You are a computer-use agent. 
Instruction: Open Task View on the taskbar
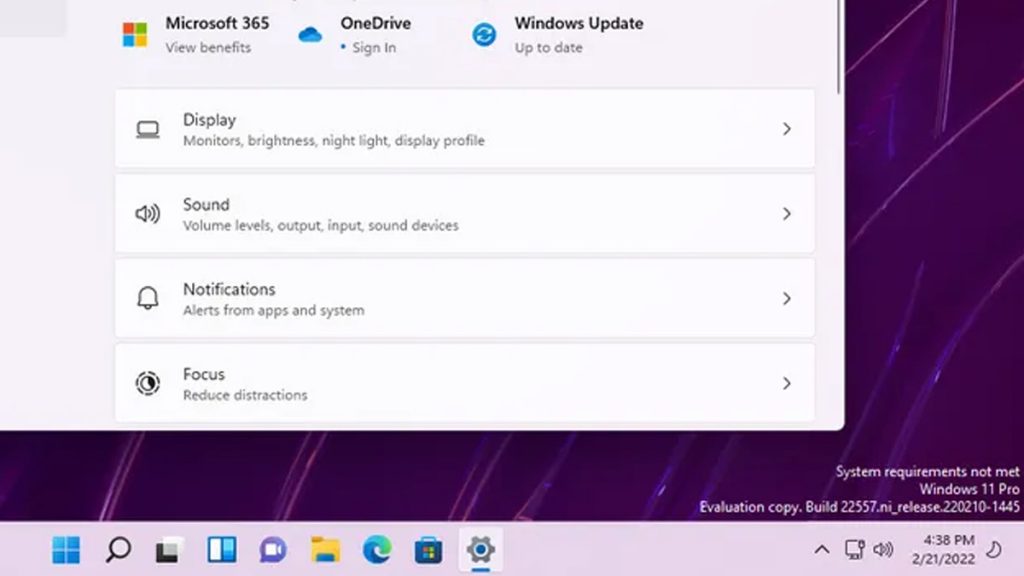(x=169, y=549)
